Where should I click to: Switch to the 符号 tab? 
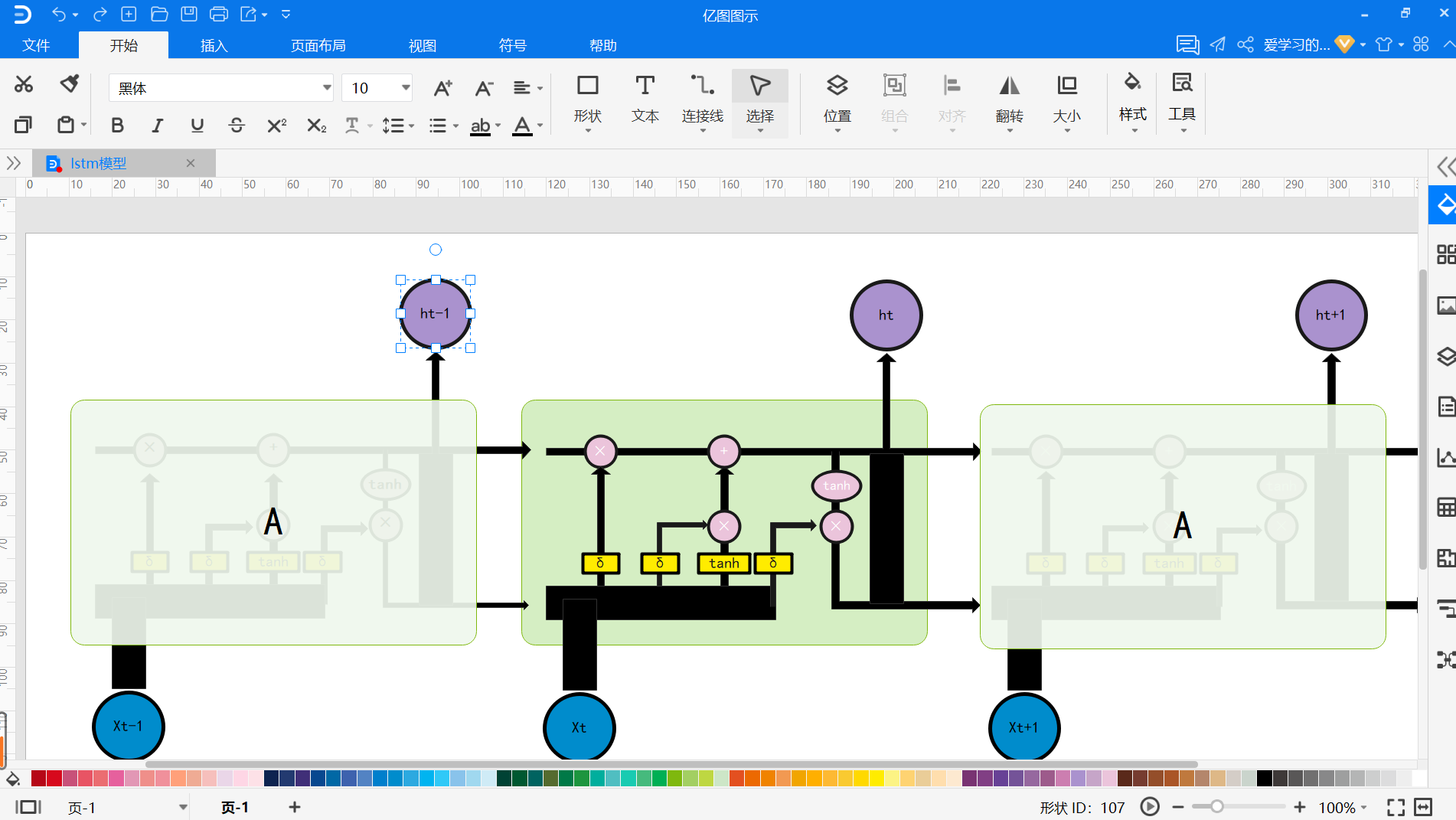pos(512,45)
